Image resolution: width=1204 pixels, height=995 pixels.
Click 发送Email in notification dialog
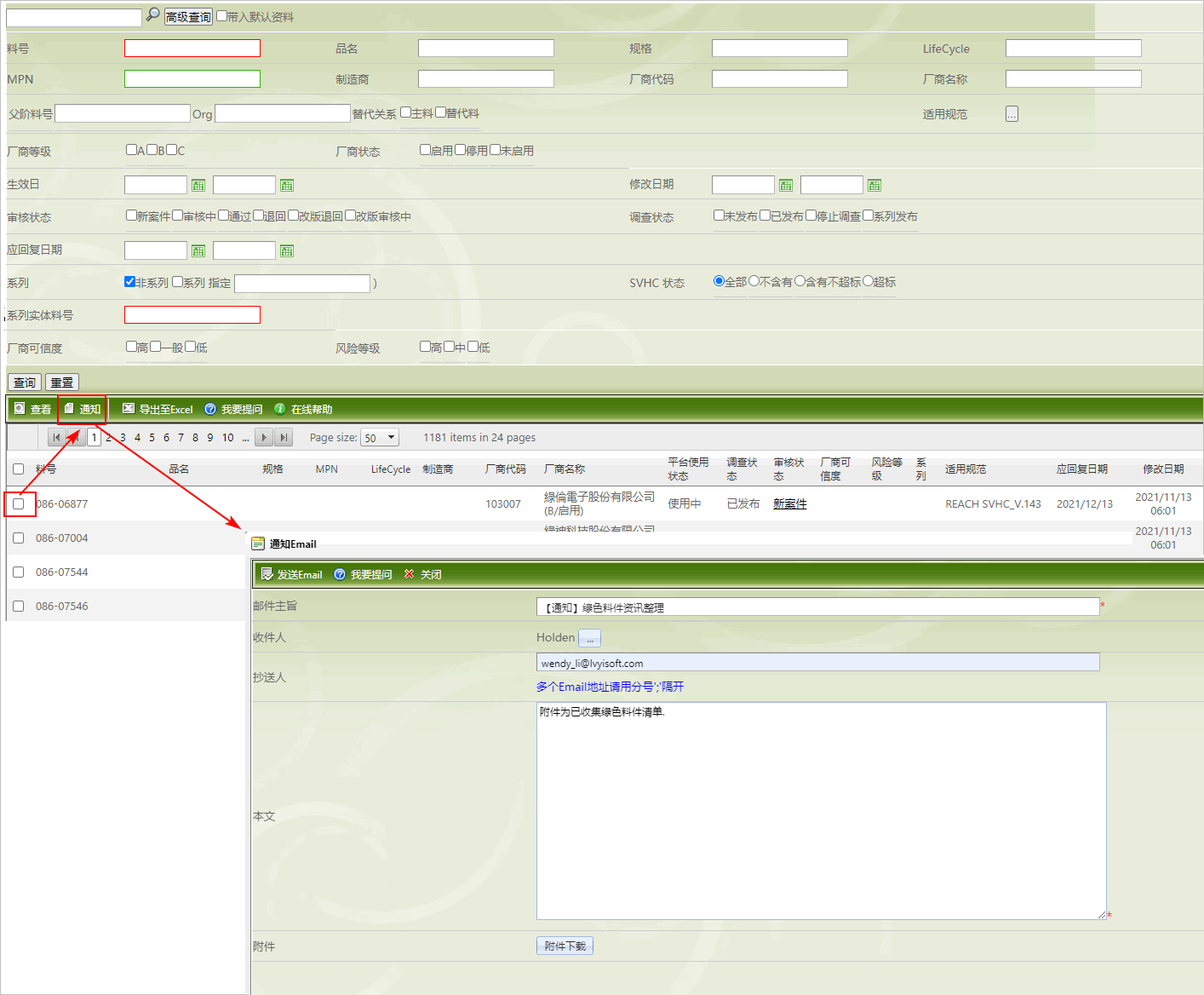[x=291, y=574]
